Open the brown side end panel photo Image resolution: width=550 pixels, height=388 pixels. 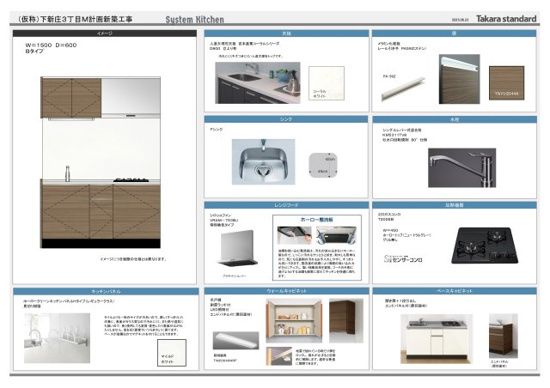(503, 336)
